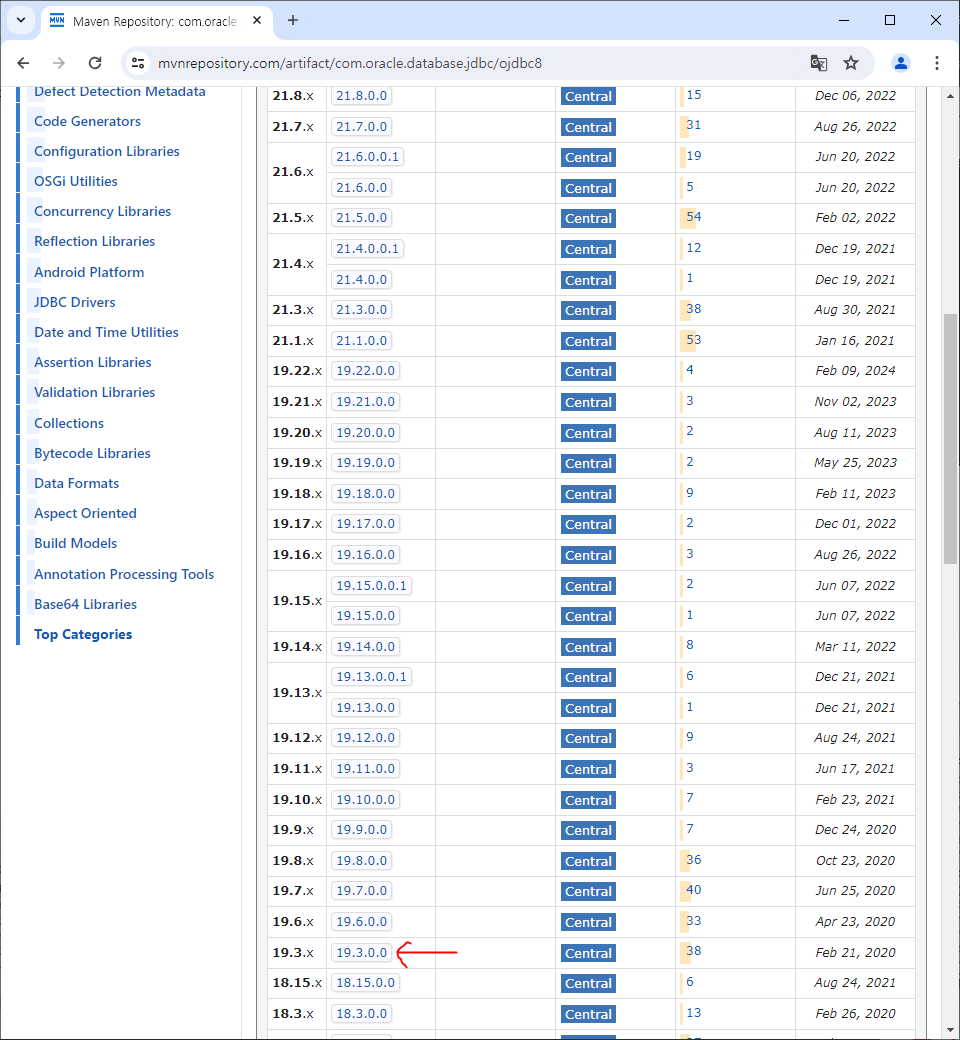This screenshot has width=960, height=1040.
Task: Select the 21.6.x version group label
Action: click(x=293, y=172)
